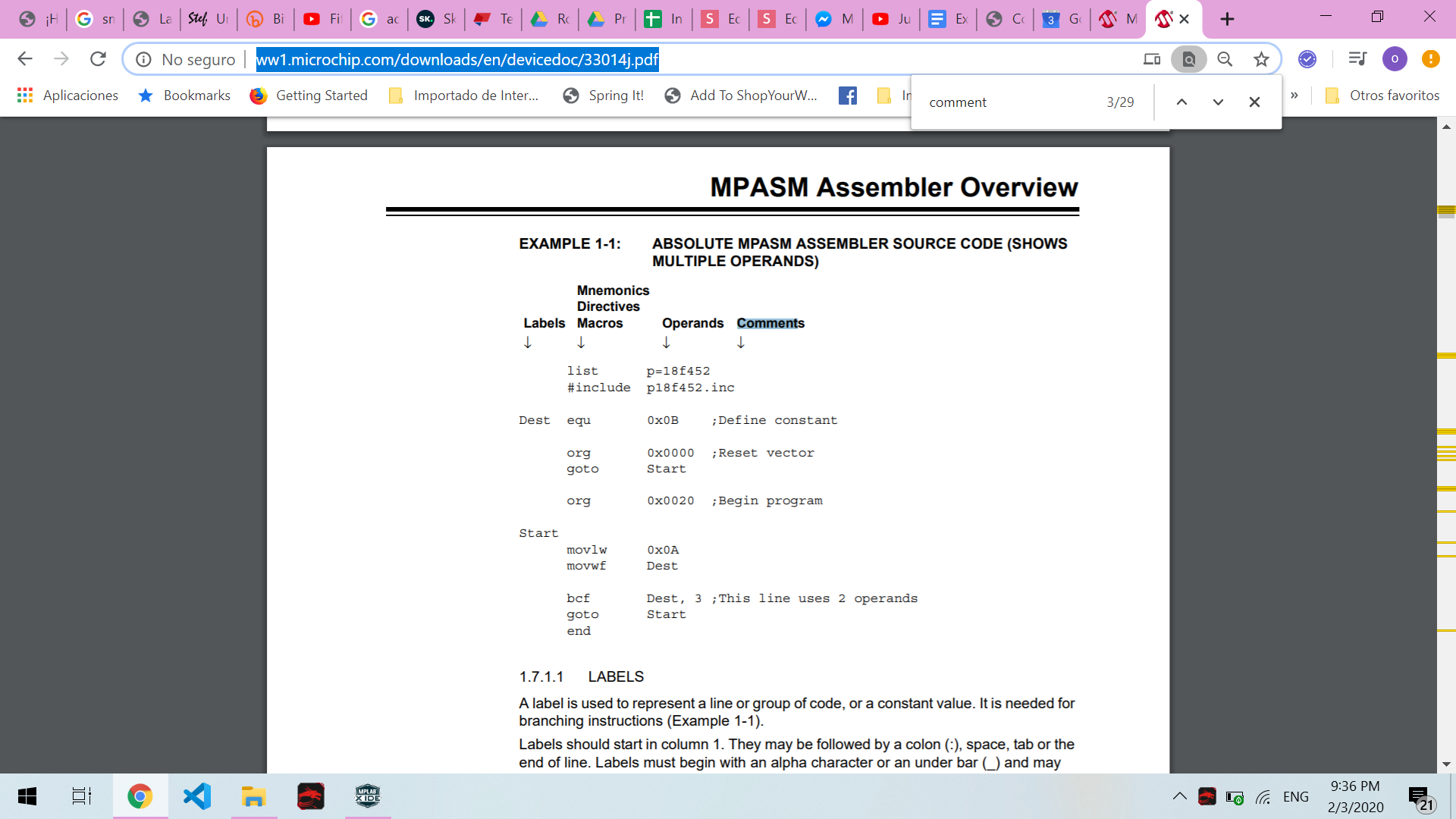1456x819 pixels.
Task: Go to previous find result
Action: click(x=1181, y=102)
